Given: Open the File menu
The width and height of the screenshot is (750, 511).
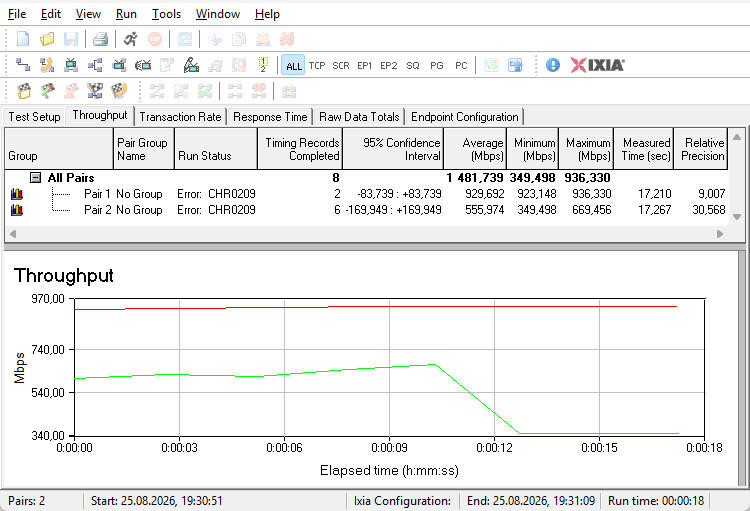Looking at the screenshot, I should pyautogui.click(x=17, y=14).
